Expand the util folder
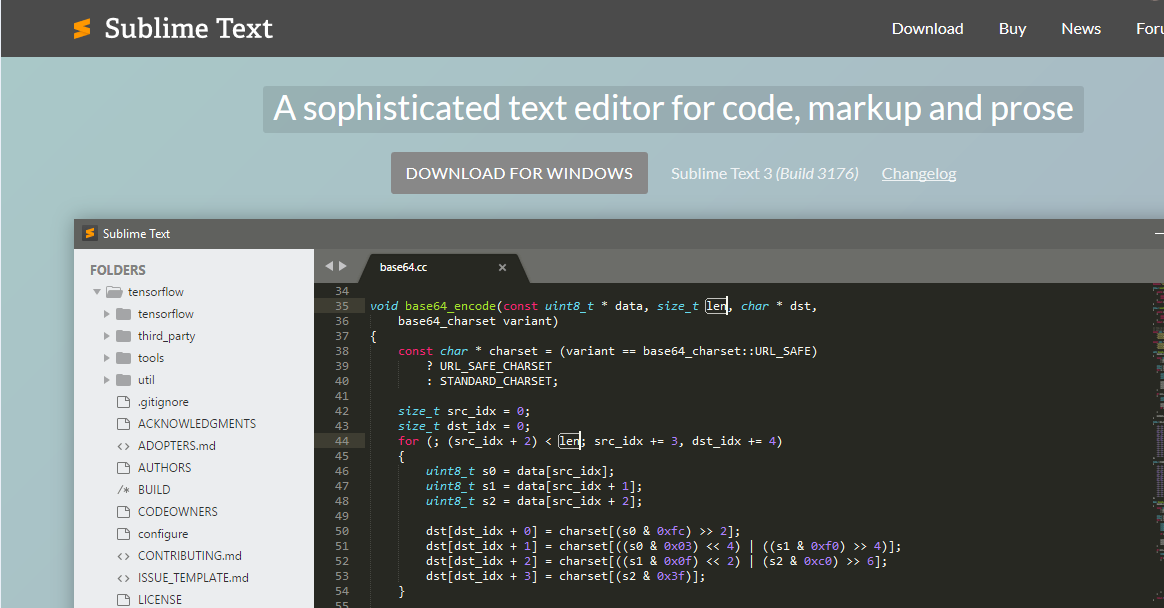1164x608 pixels. click(x=107, y=380)
